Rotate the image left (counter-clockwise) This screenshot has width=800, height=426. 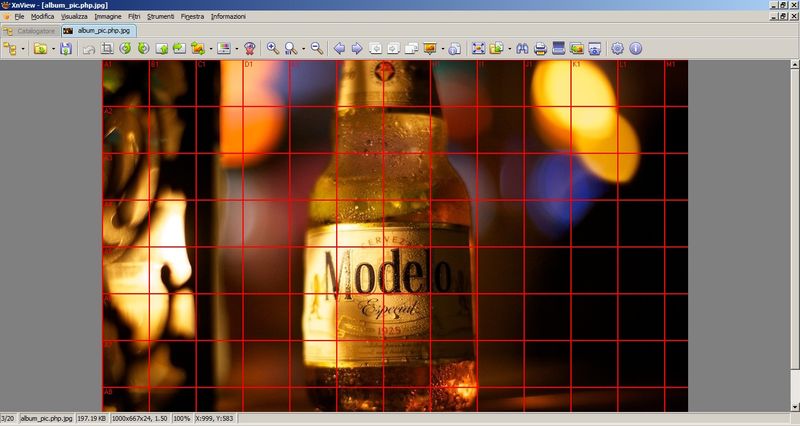point(125,48)
